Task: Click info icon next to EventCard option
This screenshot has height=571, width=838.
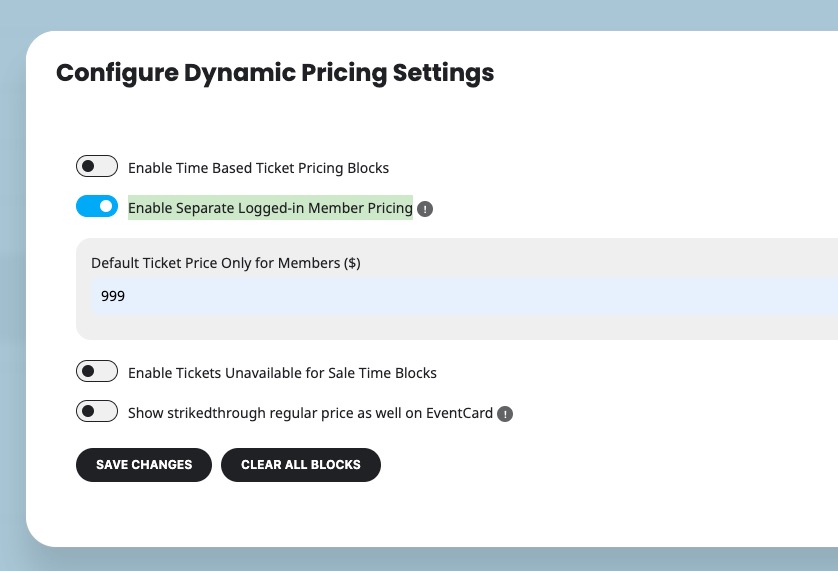Action: 505,414
